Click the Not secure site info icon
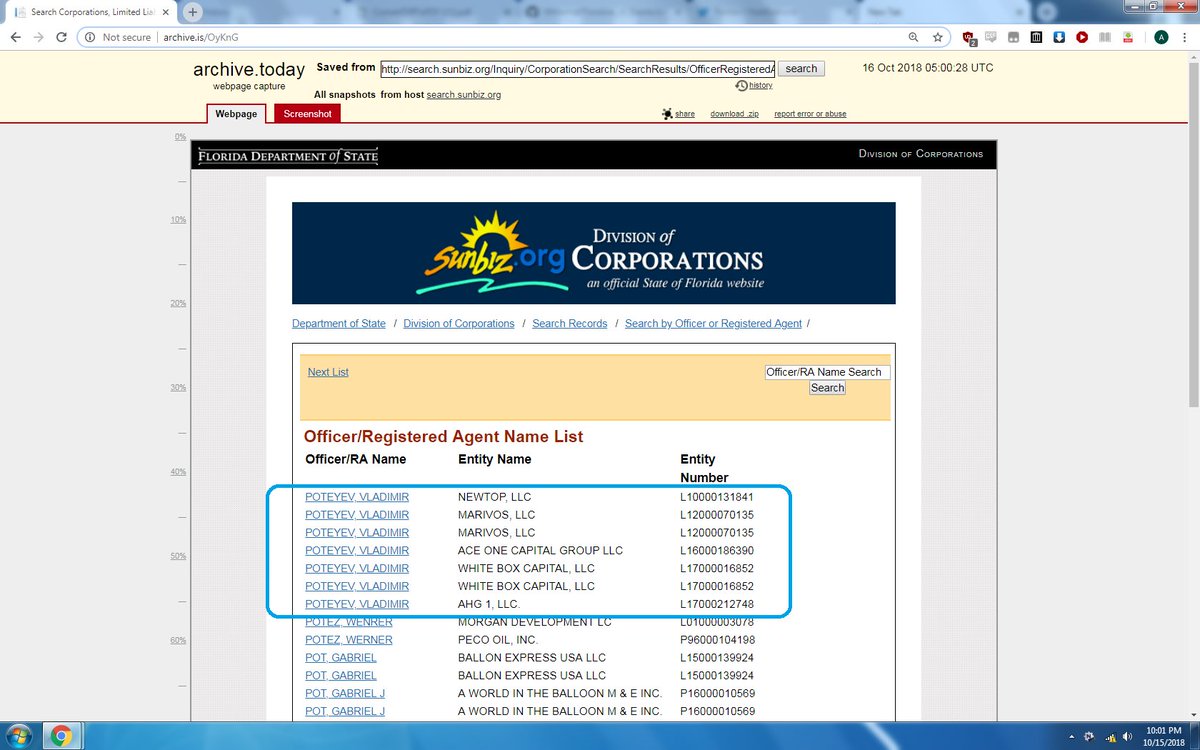This screenshot has width=1200, height=750. (89, 37)
